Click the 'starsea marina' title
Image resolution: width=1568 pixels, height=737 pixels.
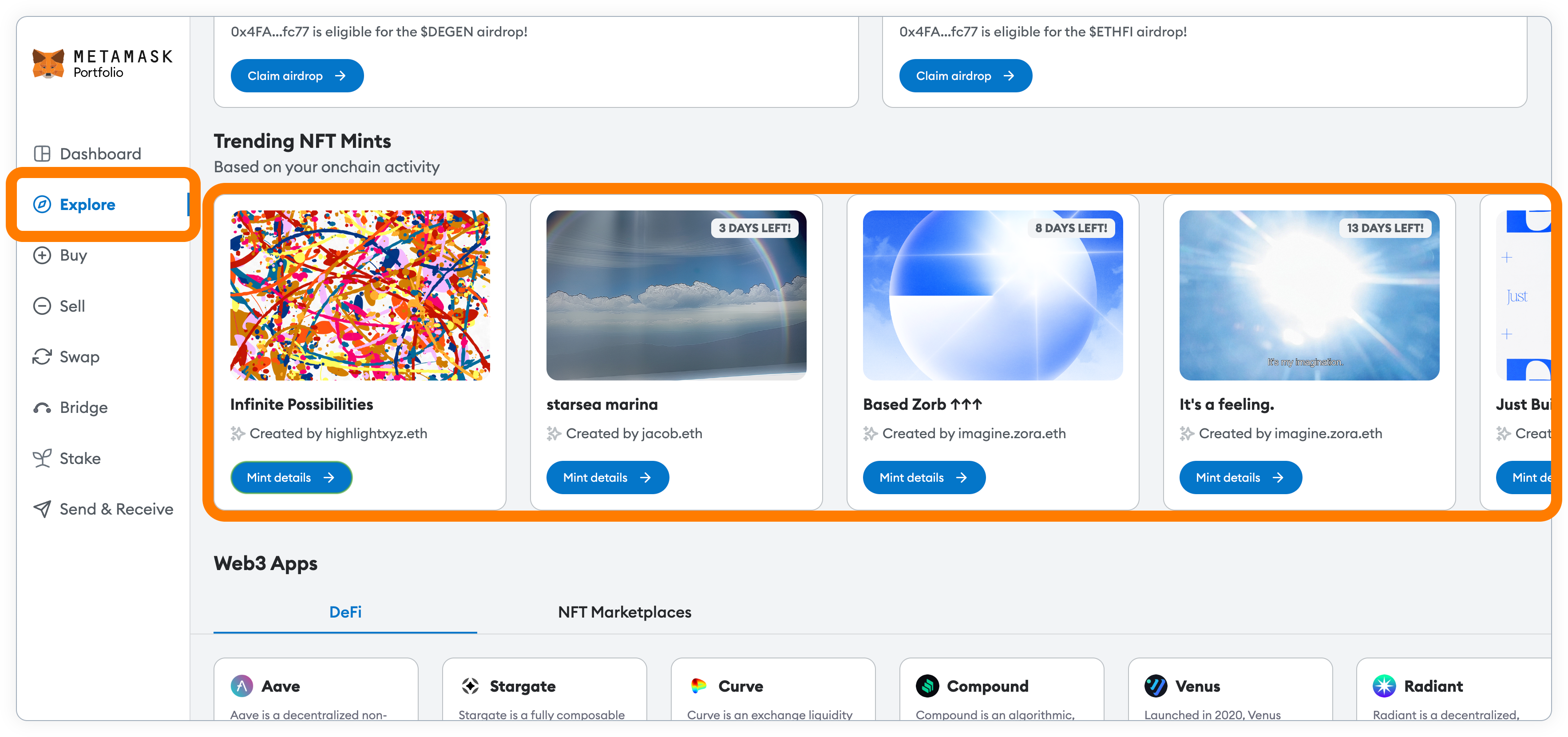tap(602, 404)
